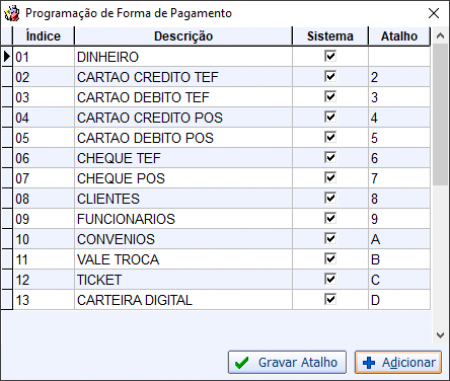Click the Atalho column header

click(399, 36)
